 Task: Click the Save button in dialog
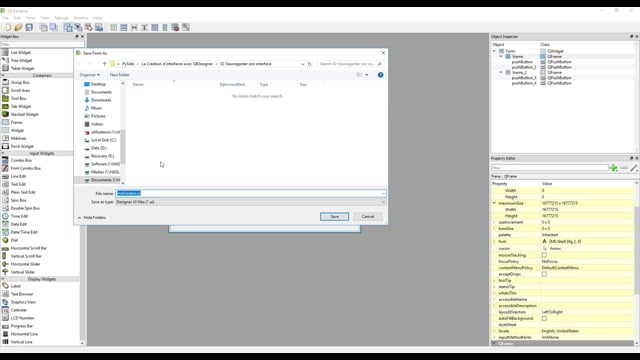click(334, 216)
